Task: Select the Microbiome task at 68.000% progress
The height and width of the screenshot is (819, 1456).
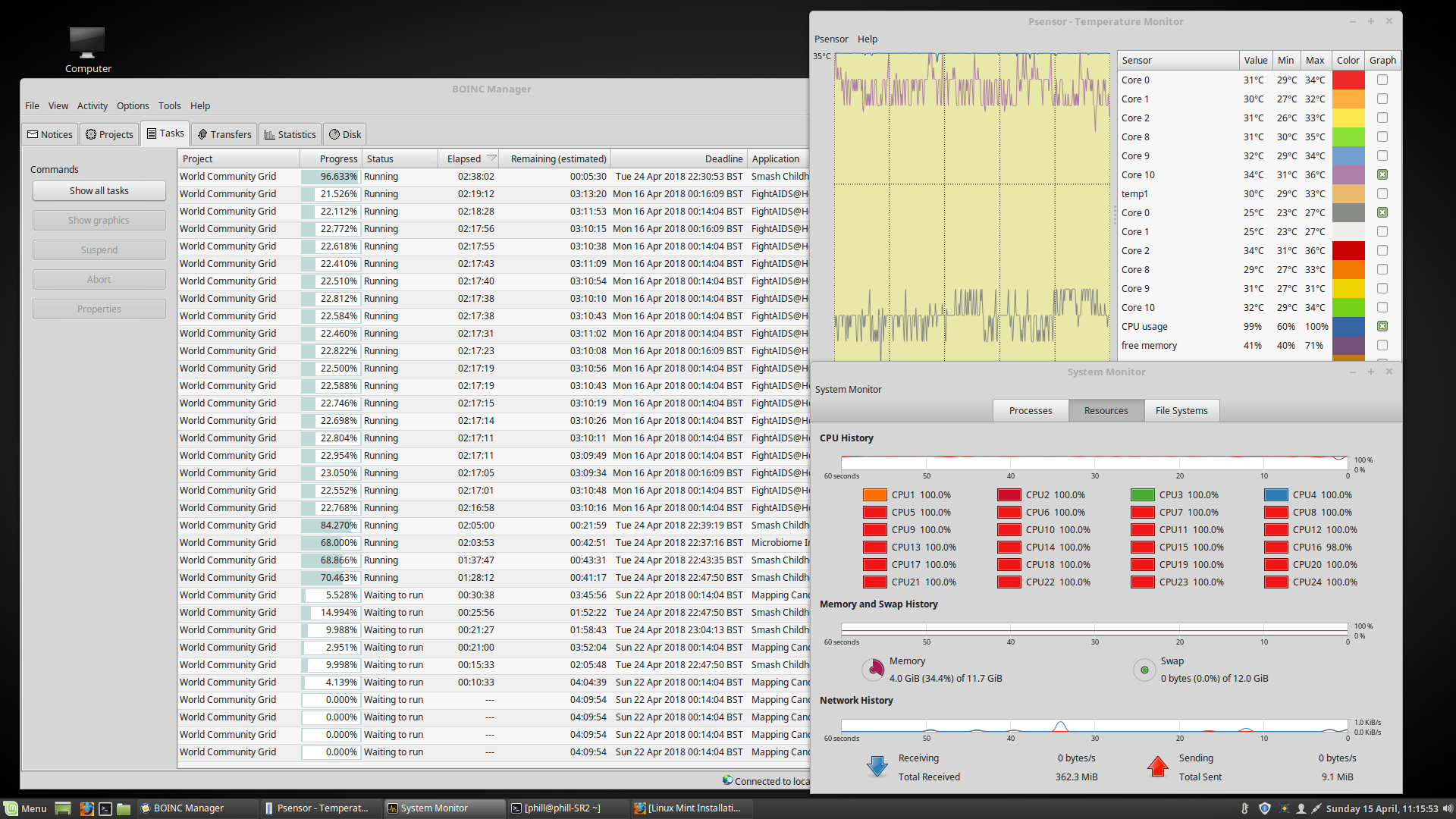Action: coord(494,542)
